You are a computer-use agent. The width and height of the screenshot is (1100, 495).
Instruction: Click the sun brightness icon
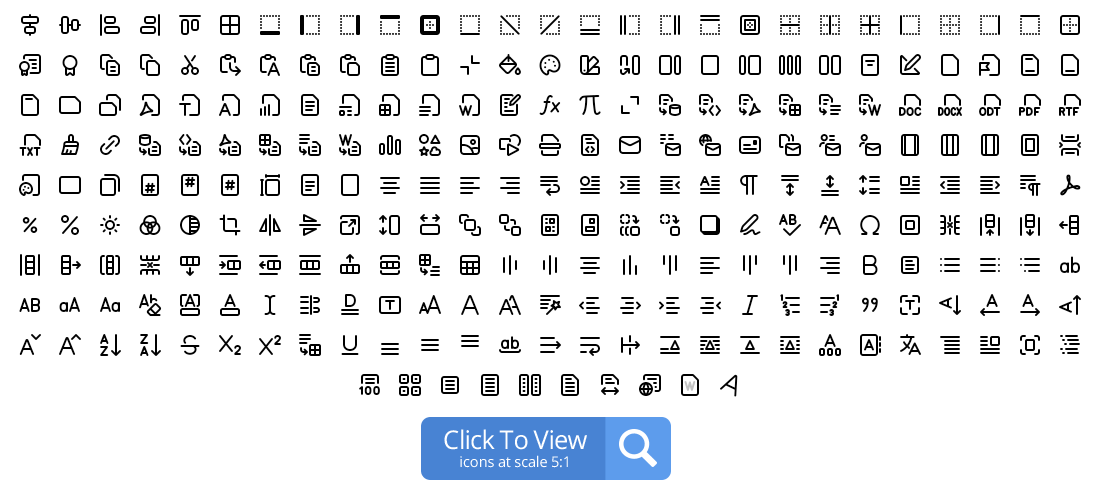click(x=109, y=225)
